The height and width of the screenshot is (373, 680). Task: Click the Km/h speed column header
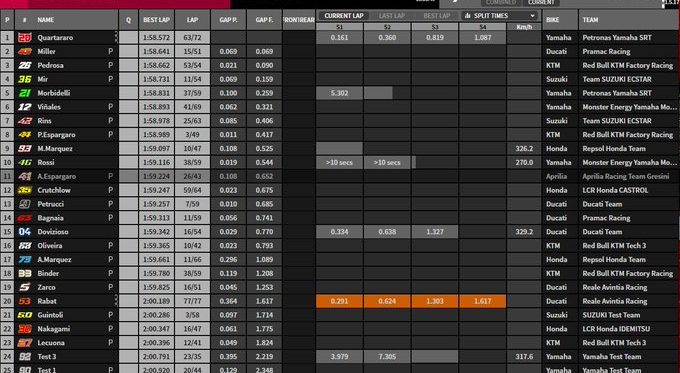tap(524, 27)
